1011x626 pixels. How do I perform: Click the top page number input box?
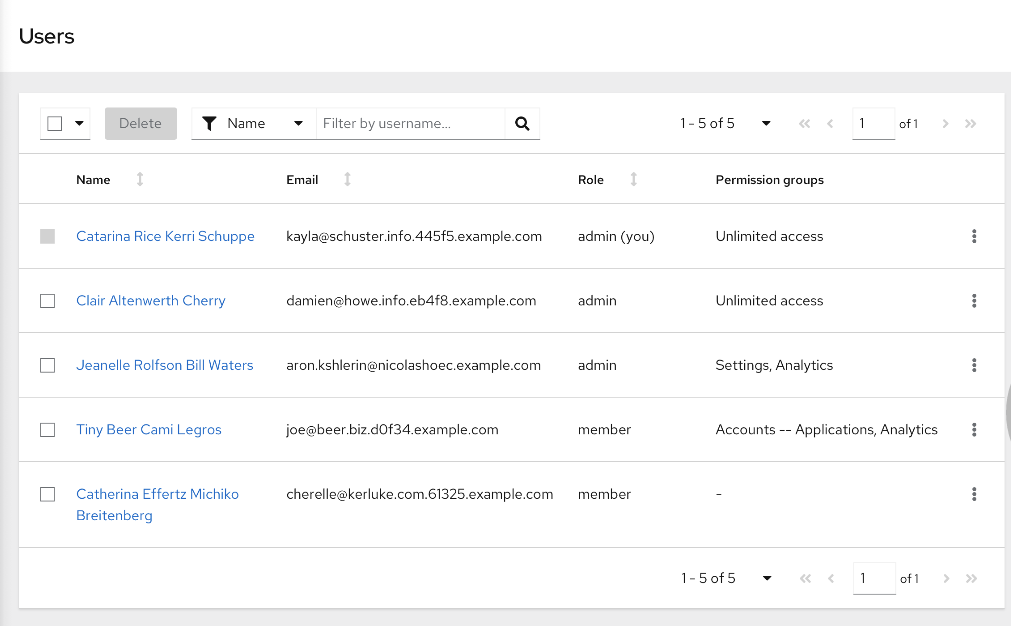point(872,124)
